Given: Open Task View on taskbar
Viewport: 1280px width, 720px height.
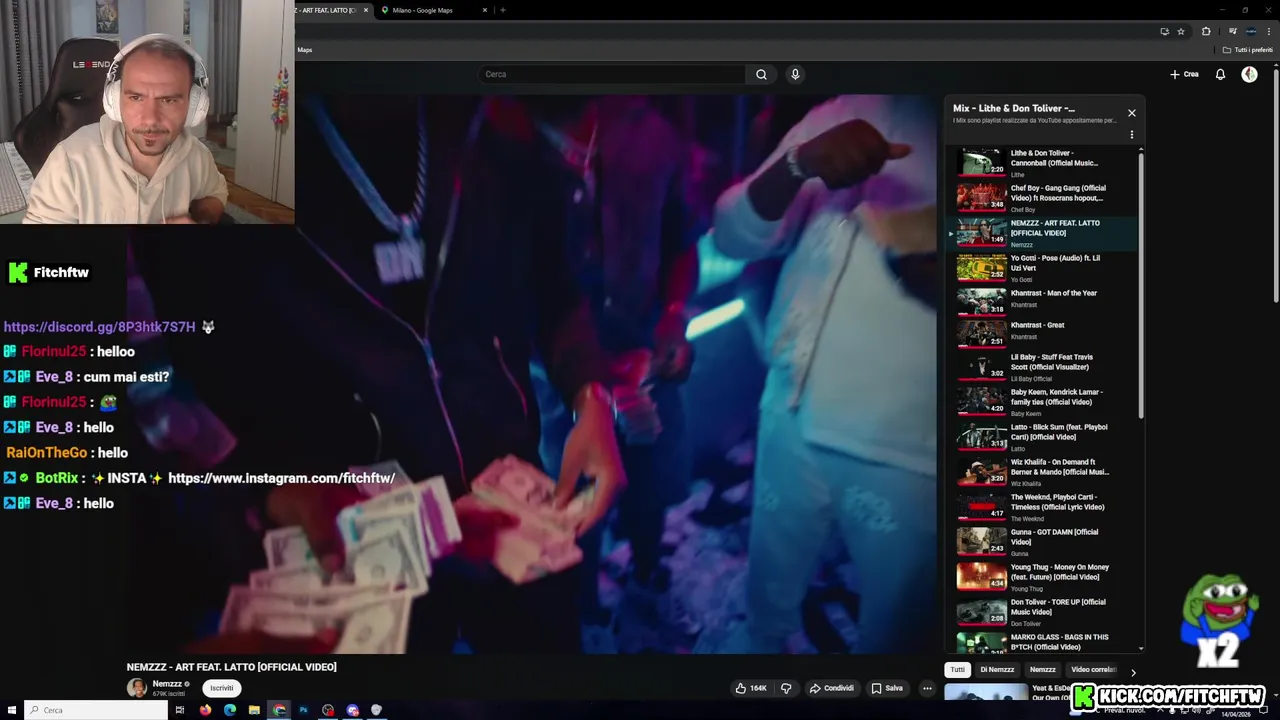Looking at the screenshot, I should point(180,710).
